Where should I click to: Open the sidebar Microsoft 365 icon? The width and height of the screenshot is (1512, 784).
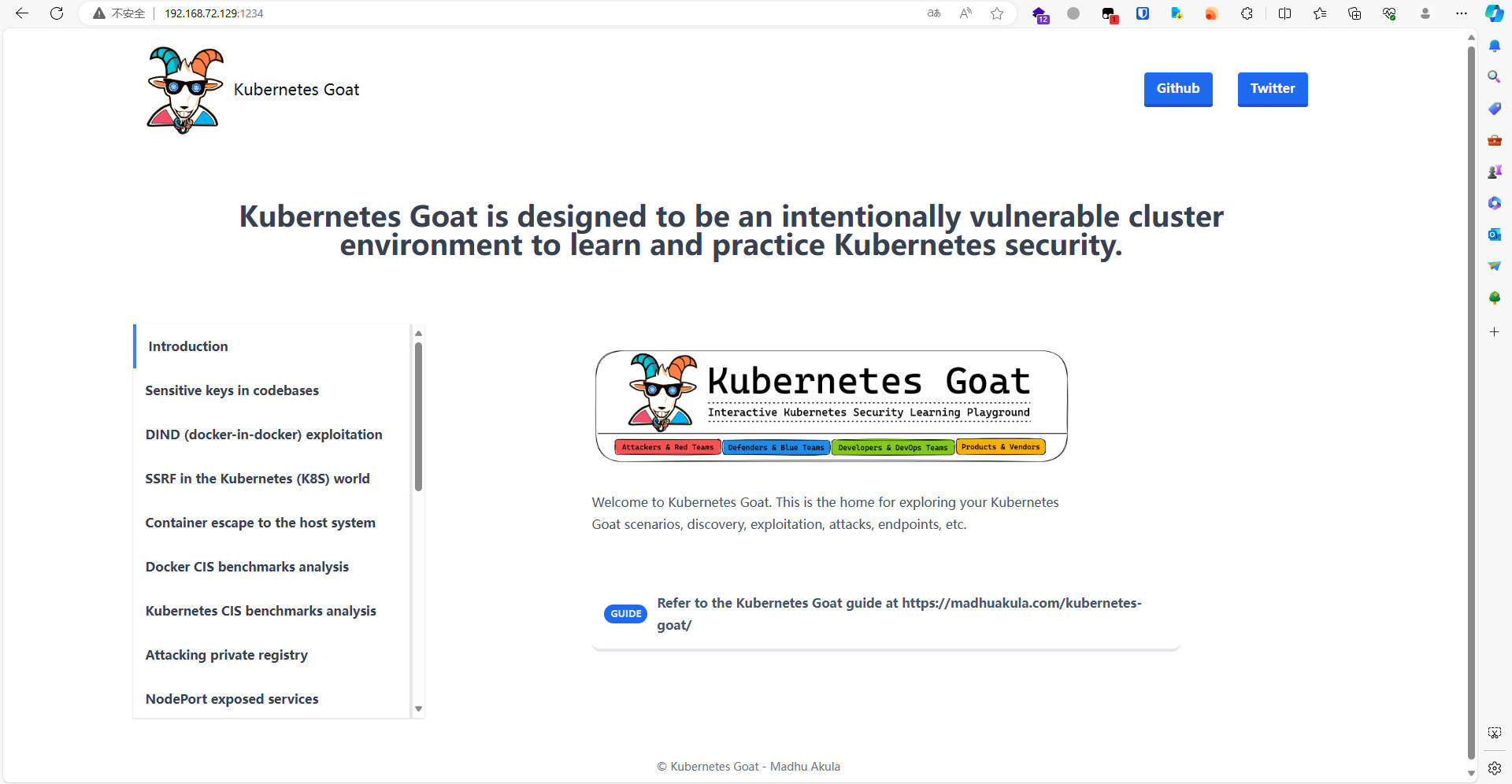pyautogui.click(x=1495, y=203)
